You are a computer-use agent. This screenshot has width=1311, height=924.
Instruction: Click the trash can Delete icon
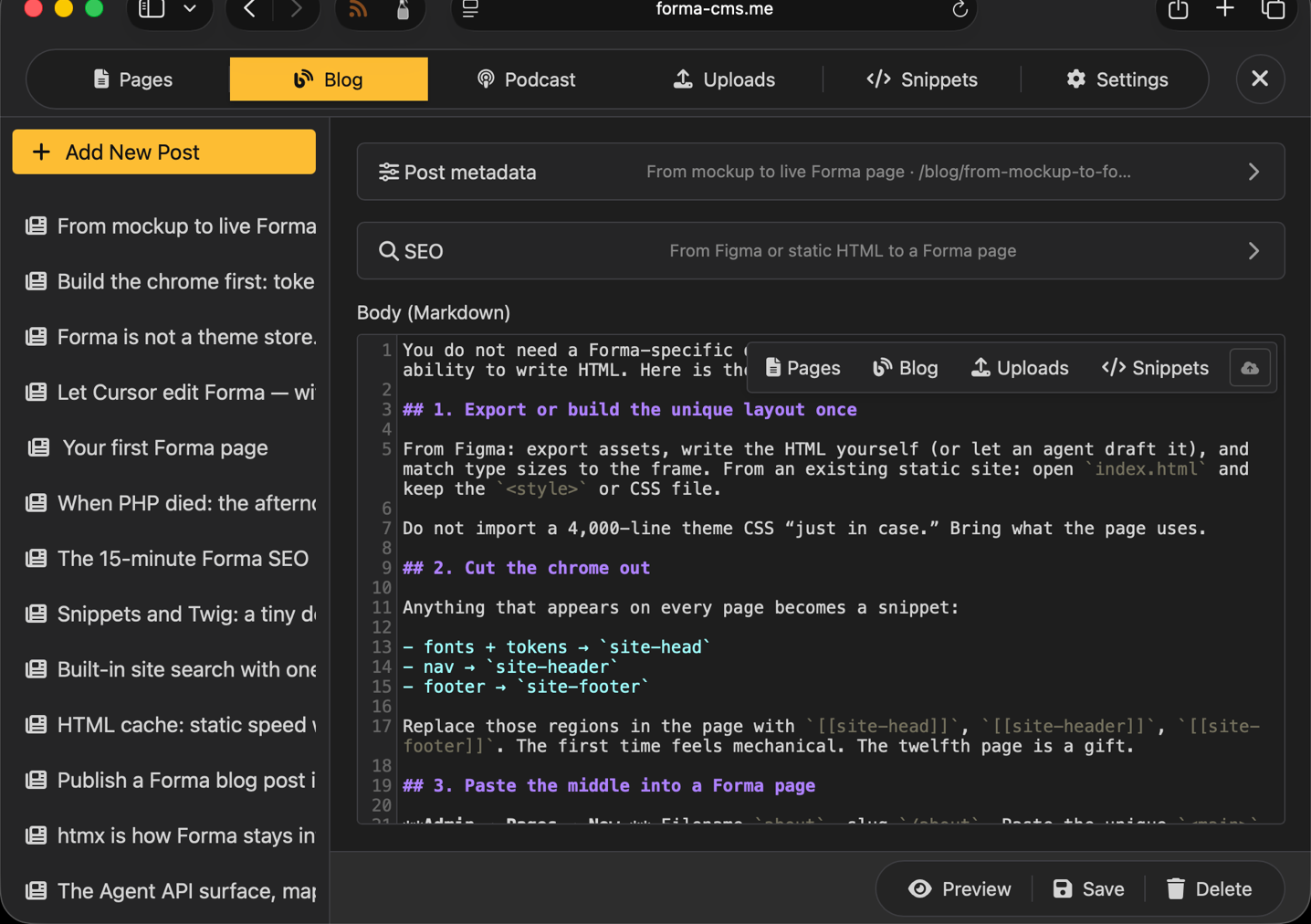(1176, 889)
